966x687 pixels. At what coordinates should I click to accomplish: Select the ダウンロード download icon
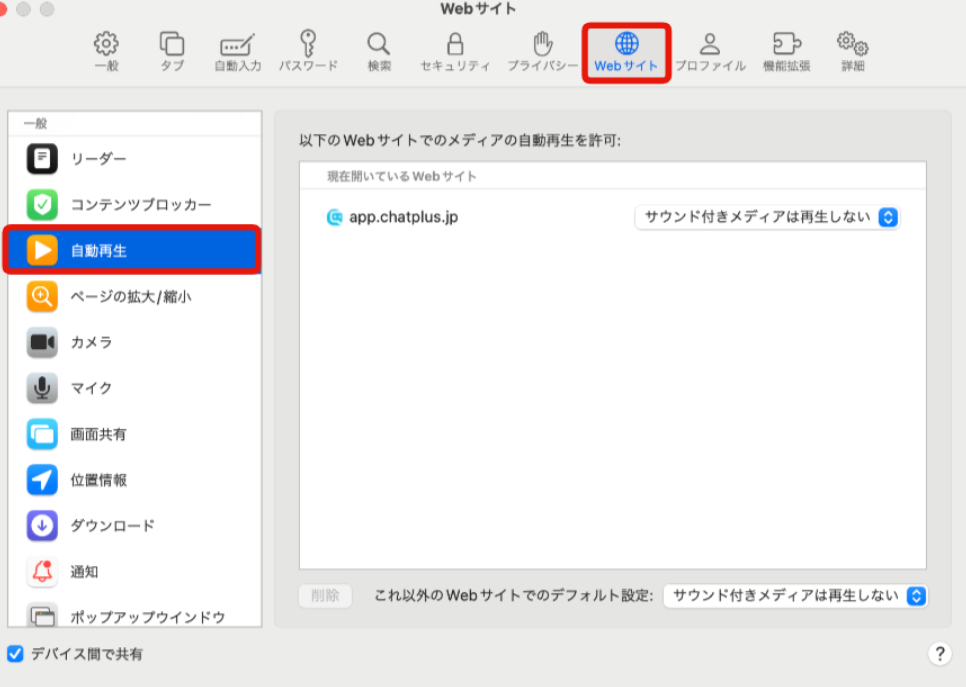[x=42, y=526]
